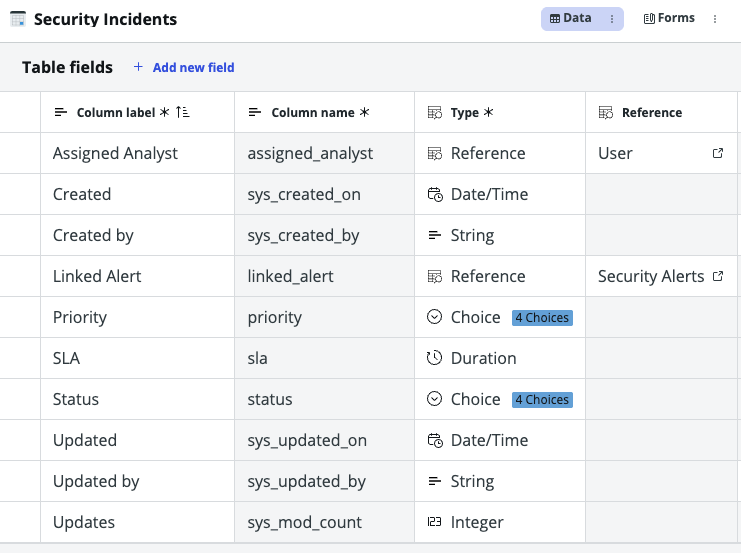This screenshot has width=741, height=553.
Task: Click the String icon in Updated by row
Action: [434, 481]
